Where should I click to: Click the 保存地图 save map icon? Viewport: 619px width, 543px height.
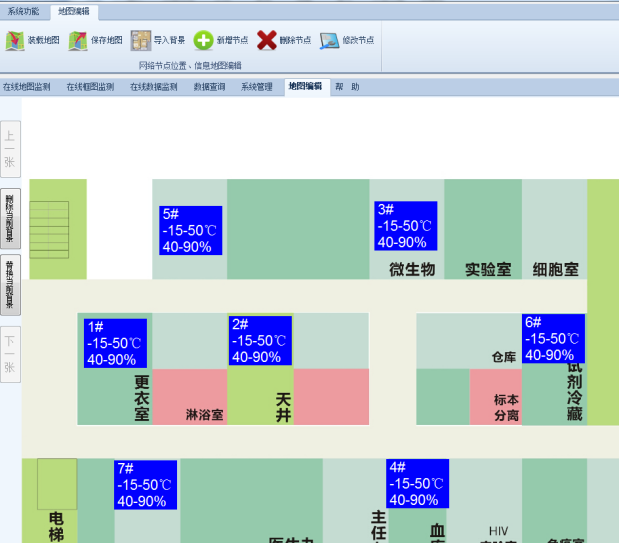coord(78,40)
